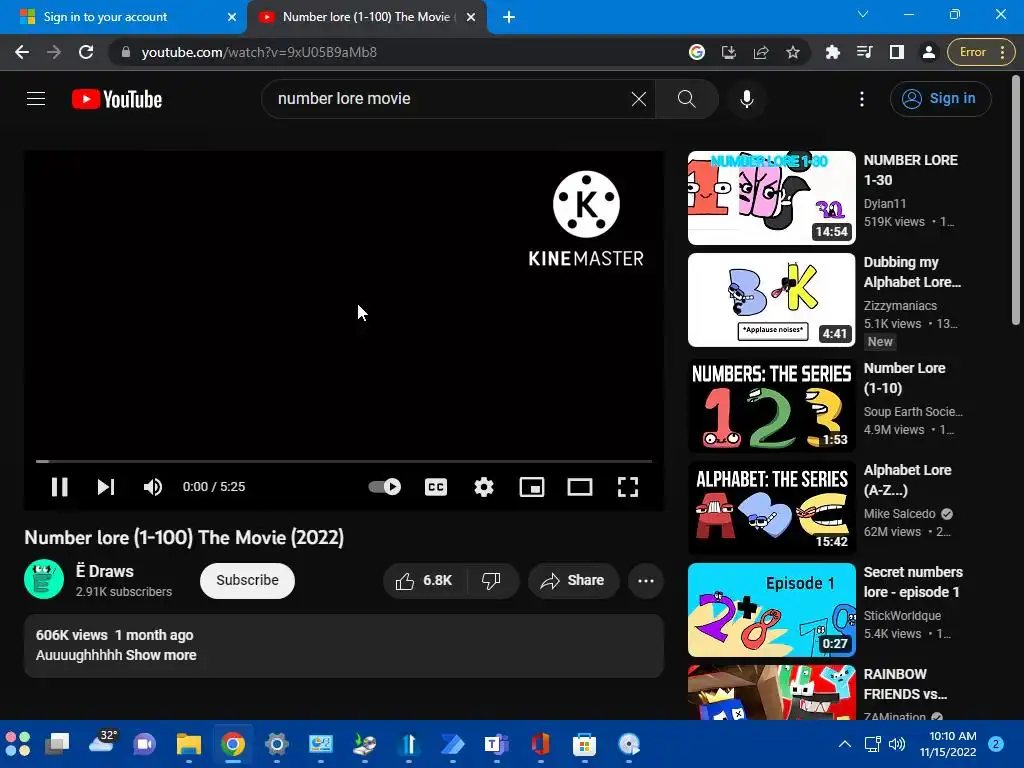
Task: Open the Chrome Error menu button
Action: (982, 52)
